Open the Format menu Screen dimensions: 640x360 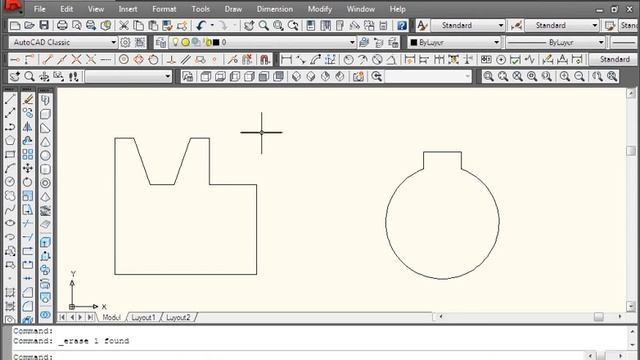click(x=164, y=9)
